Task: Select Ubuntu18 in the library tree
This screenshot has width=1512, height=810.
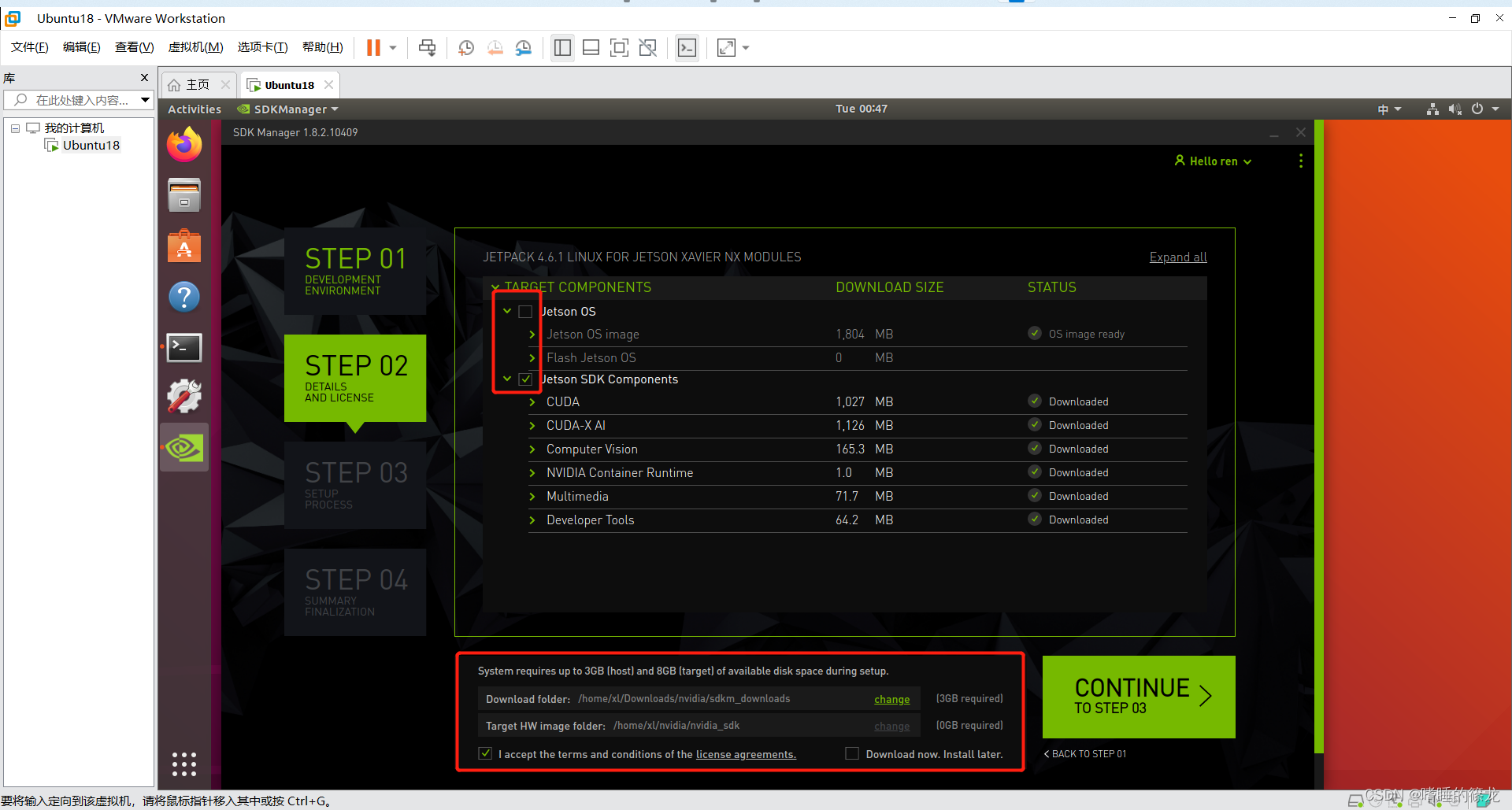Action: pos(91,146)
